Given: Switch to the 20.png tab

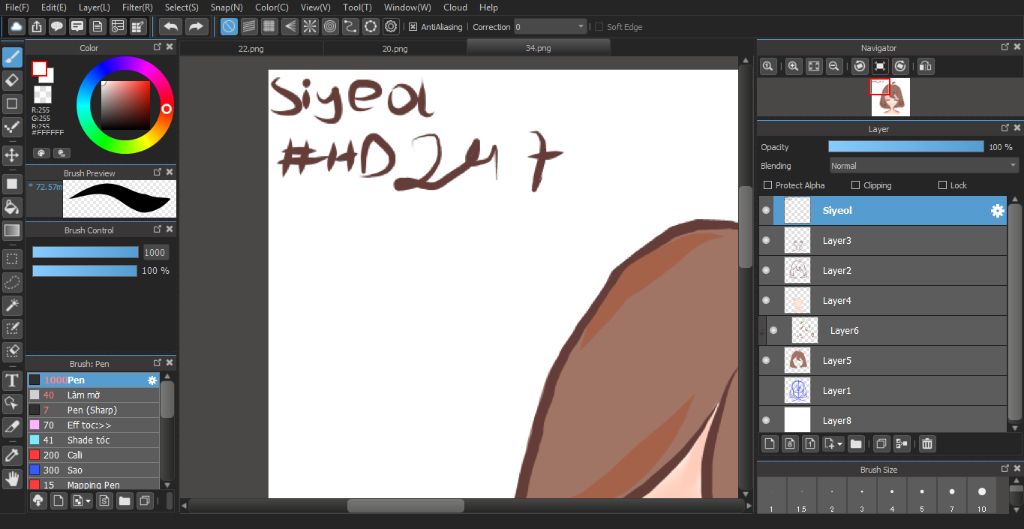Looking at the screenshot, I should [x=395, y=48].
